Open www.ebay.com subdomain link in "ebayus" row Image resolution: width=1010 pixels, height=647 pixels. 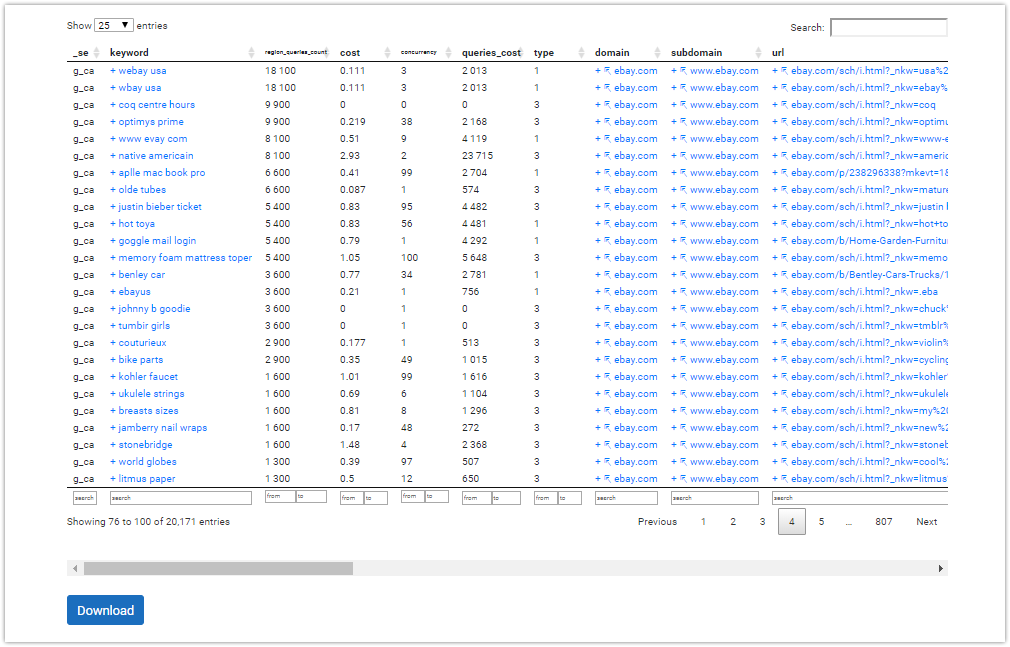[724, 292]
